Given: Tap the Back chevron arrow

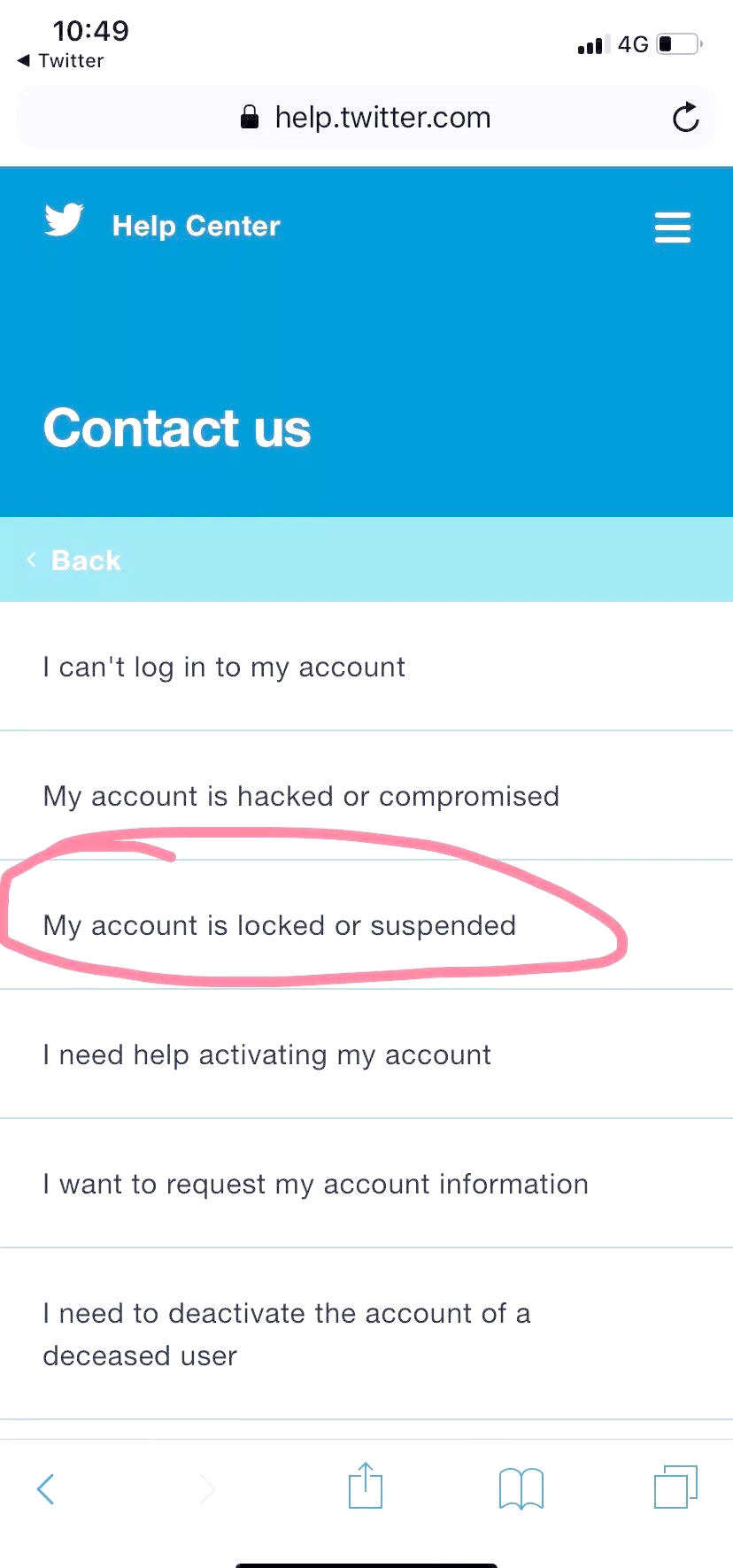Looking at the screenshot, I should coord(31,560).
